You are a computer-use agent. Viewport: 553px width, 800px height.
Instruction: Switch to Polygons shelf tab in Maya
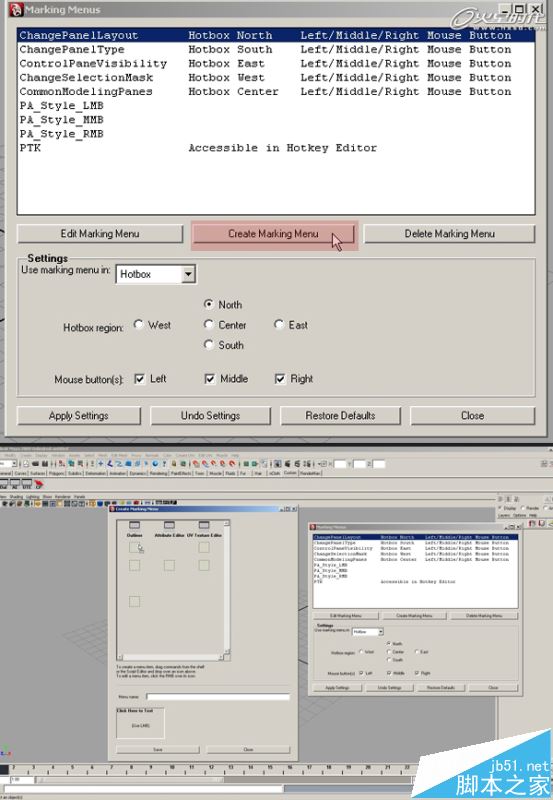click(x=57, y=473)
